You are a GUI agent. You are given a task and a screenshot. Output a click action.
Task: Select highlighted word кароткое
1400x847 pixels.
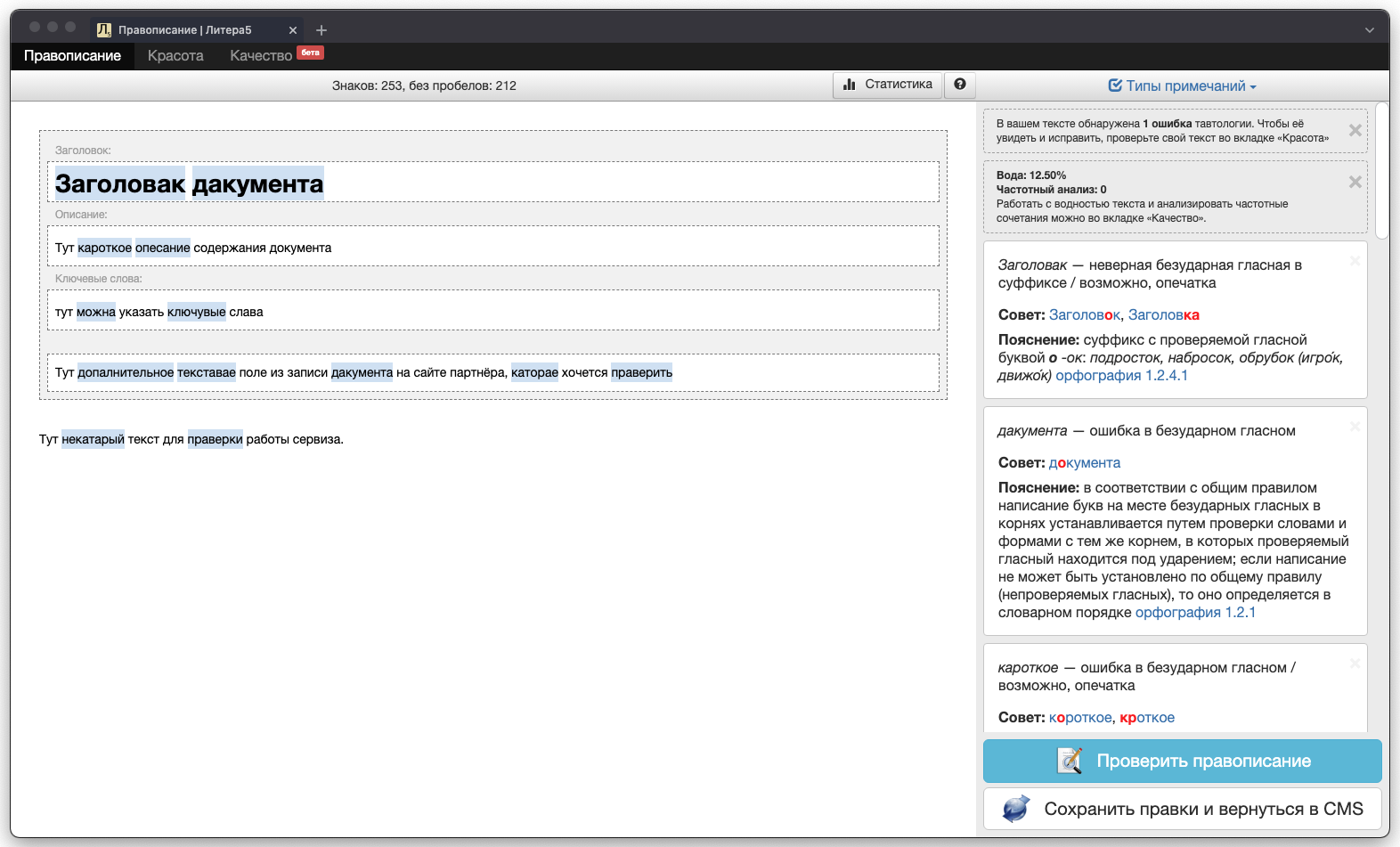coord(104,248)
